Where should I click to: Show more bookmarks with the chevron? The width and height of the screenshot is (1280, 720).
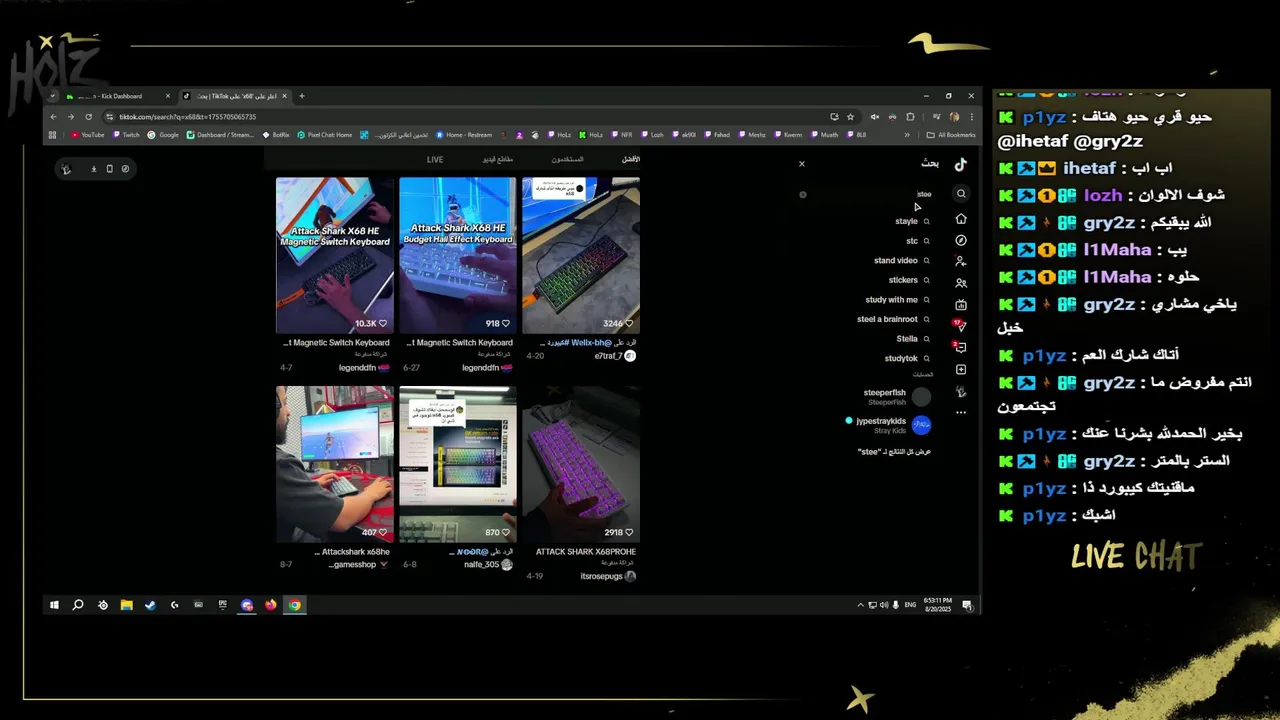tap(907, 135)
